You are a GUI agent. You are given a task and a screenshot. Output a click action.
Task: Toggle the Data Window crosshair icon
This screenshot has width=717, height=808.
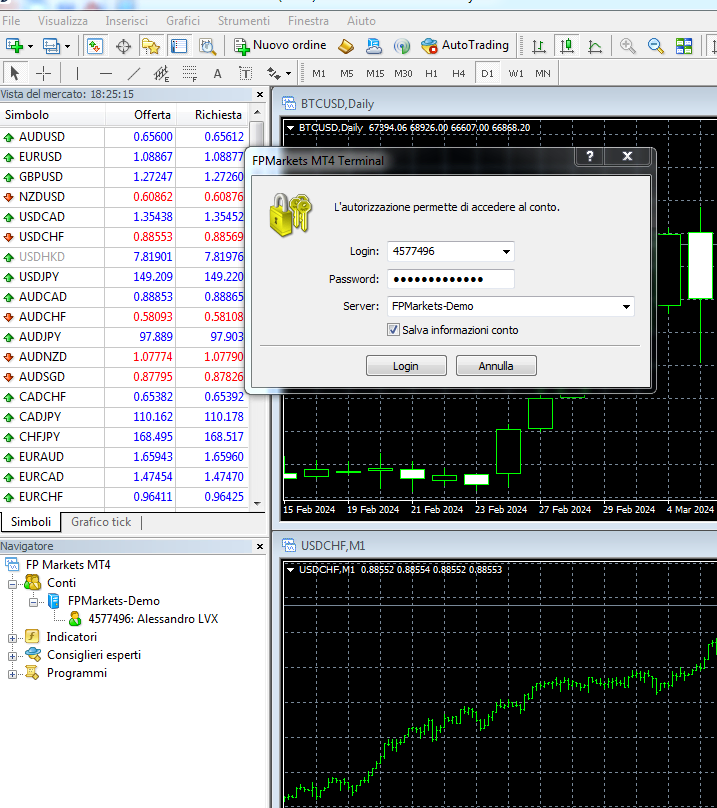(x=124, y=46)
